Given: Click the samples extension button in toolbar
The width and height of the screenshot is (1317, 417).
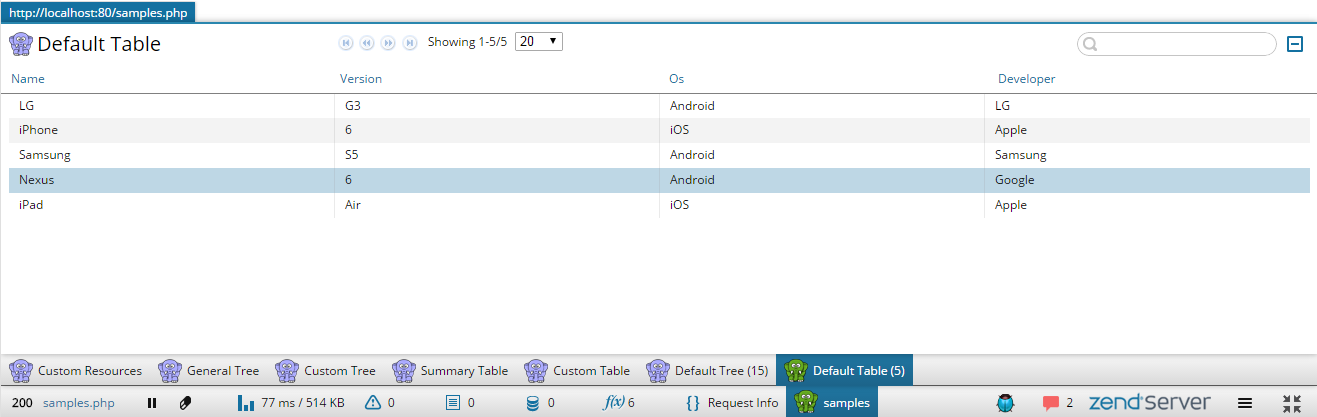Looking at the screenshot, I should (x=832, y=402).
